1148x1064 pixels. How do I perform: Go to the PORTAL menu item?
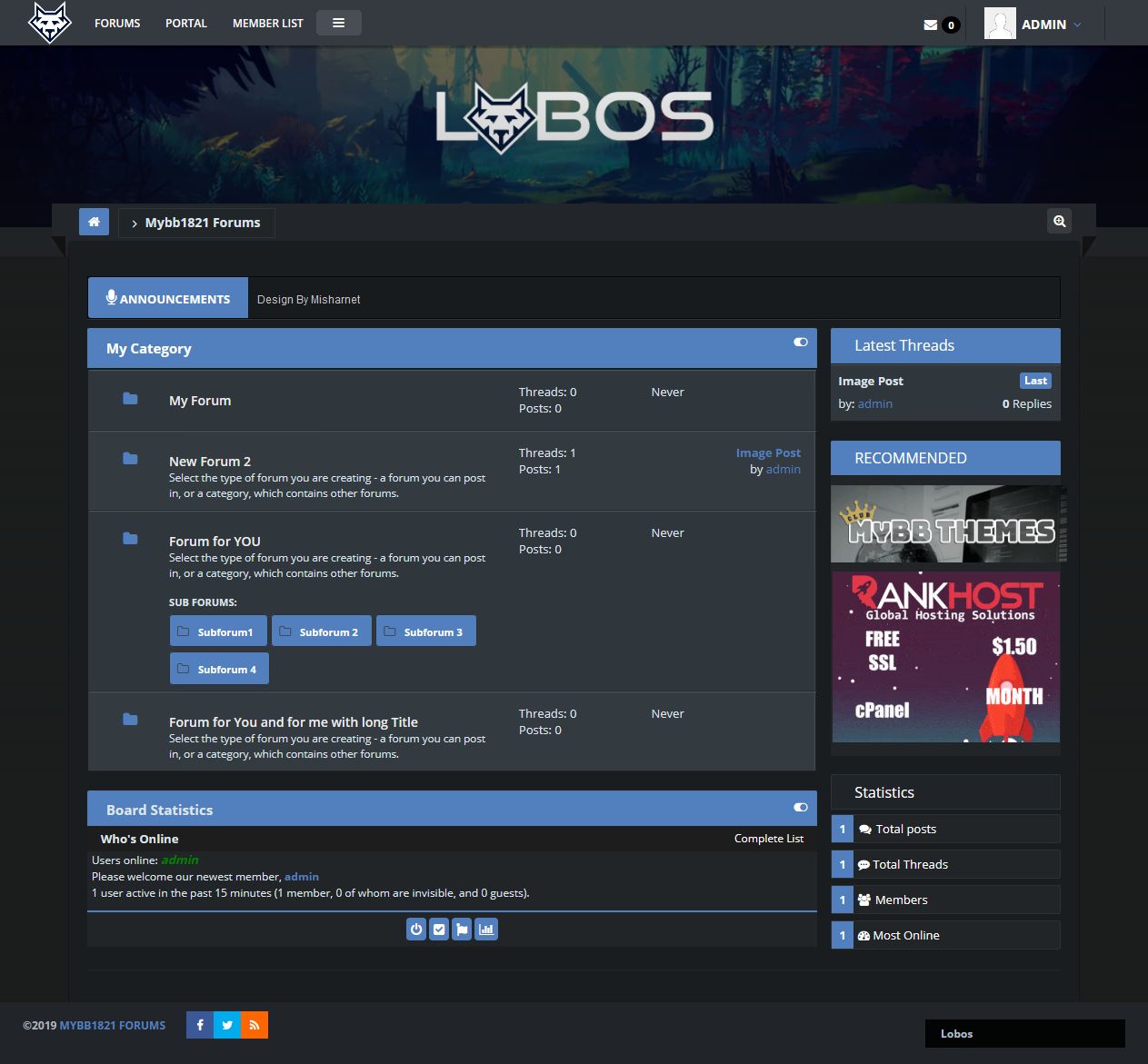186,24
